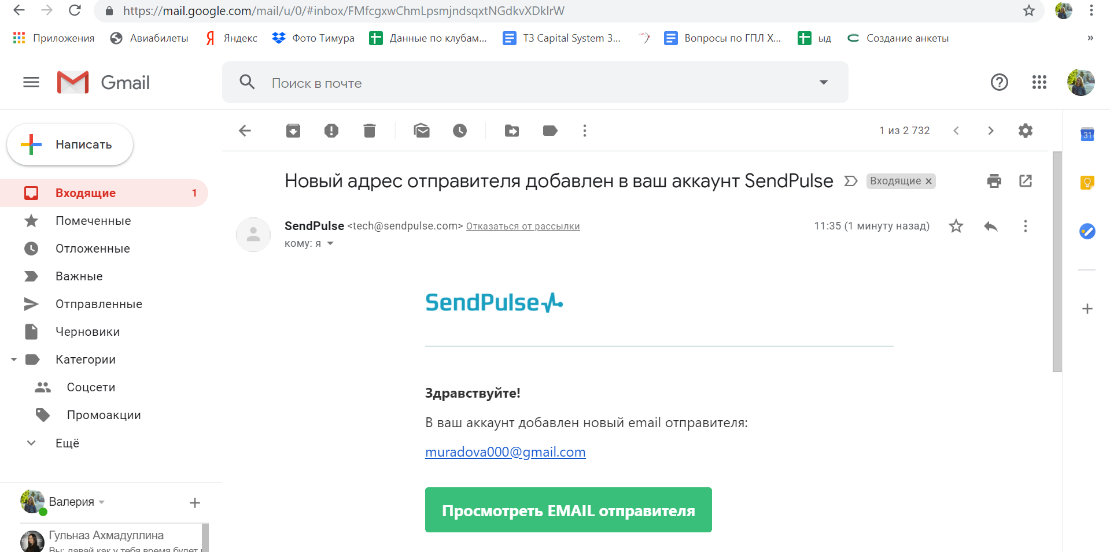This screenshot has width=1110, height=552.
Task: Open the Входящие folder
Action: (86, 193)
